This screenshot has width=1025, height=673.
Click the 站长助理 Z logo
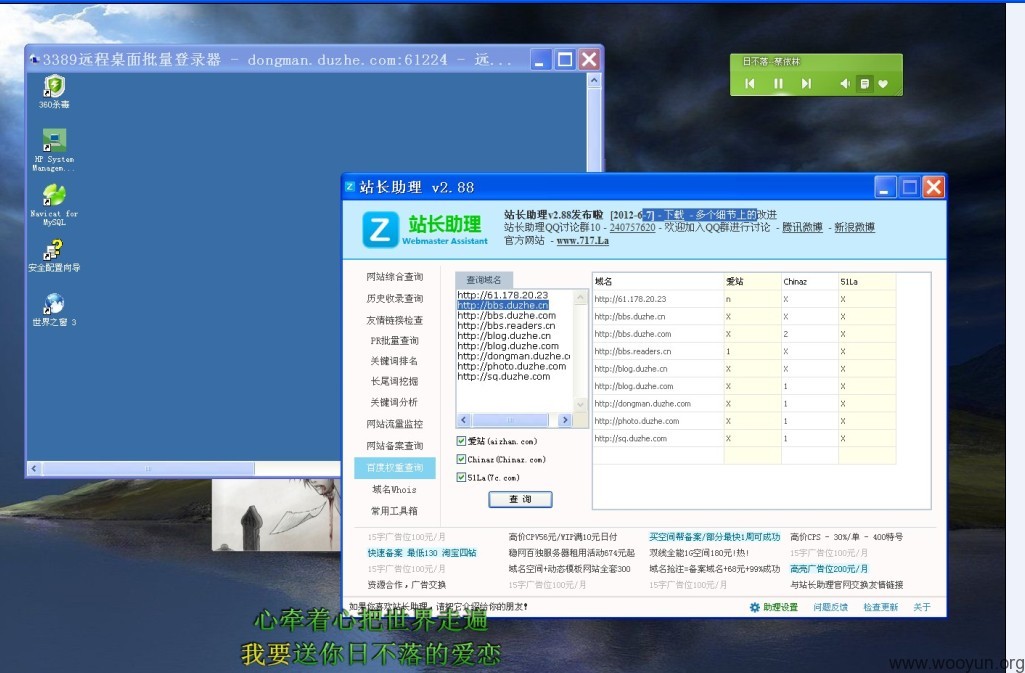coord(380,229)
